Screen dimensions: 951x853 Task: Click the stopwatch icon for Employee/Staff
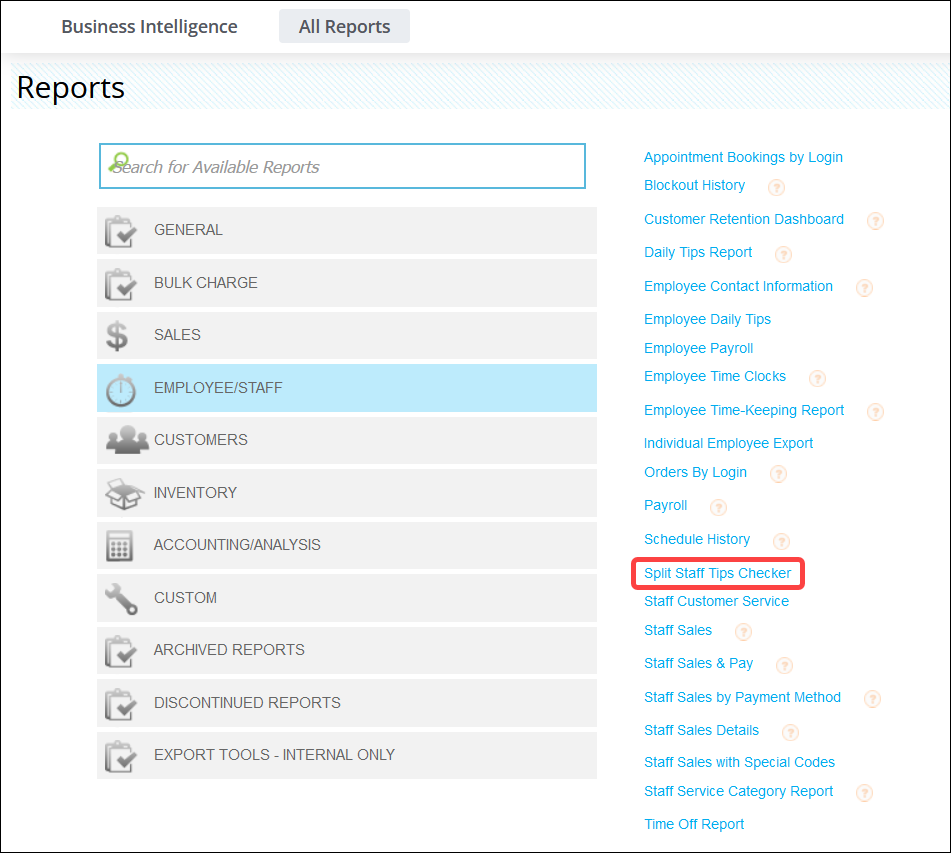pos(120,388)
